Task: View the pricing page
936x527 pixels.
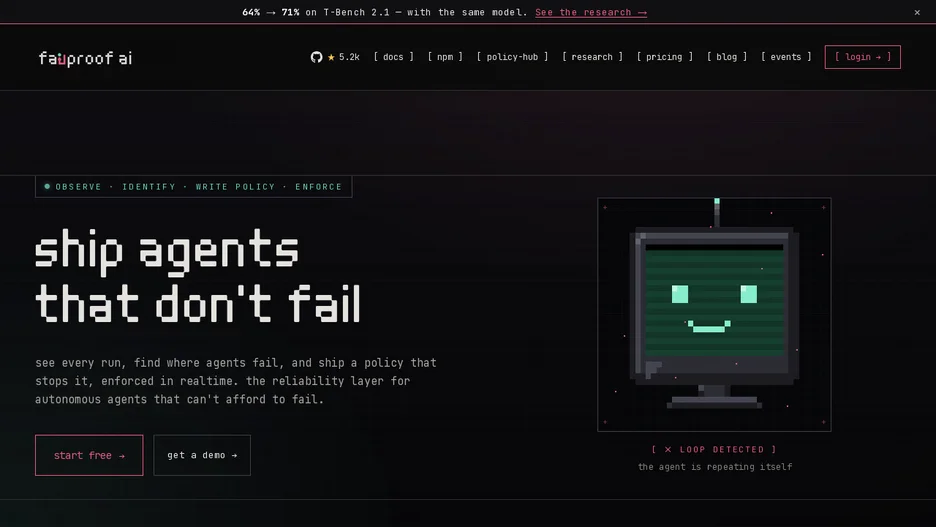Action: click(664, 57)
